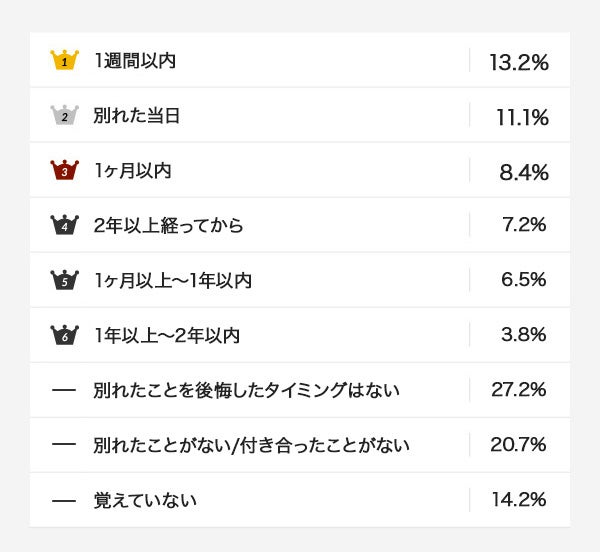Select the 別れた当日 label
Viewport: 600px width, 552px height.
pos(136,115)
